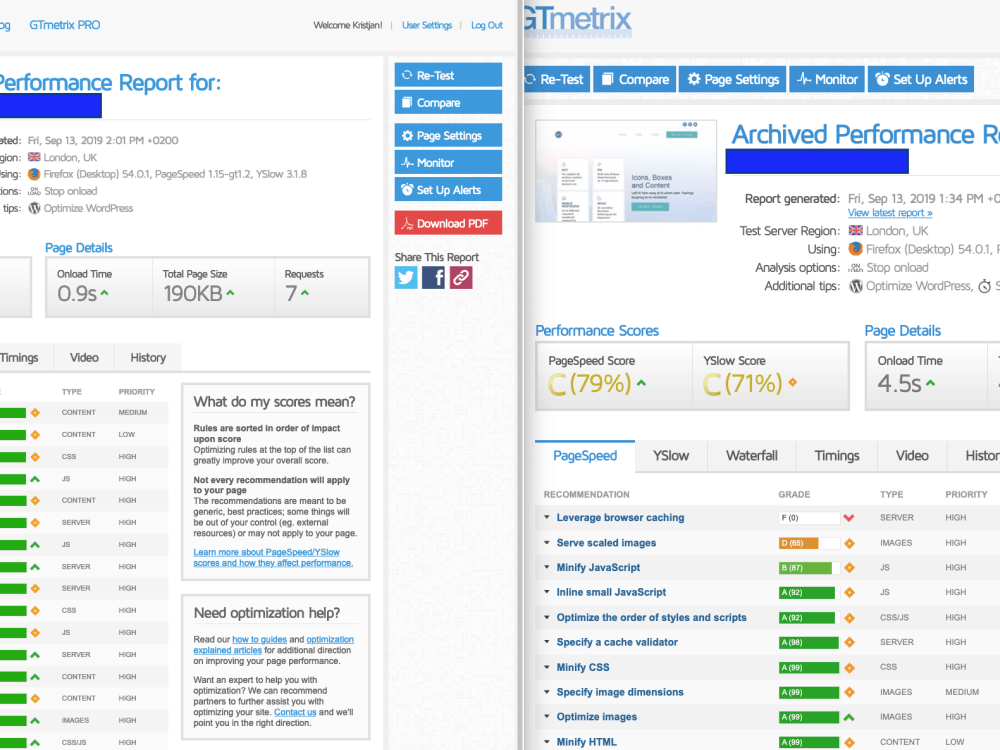Click Re-Test in right archived report

(555, 79)
